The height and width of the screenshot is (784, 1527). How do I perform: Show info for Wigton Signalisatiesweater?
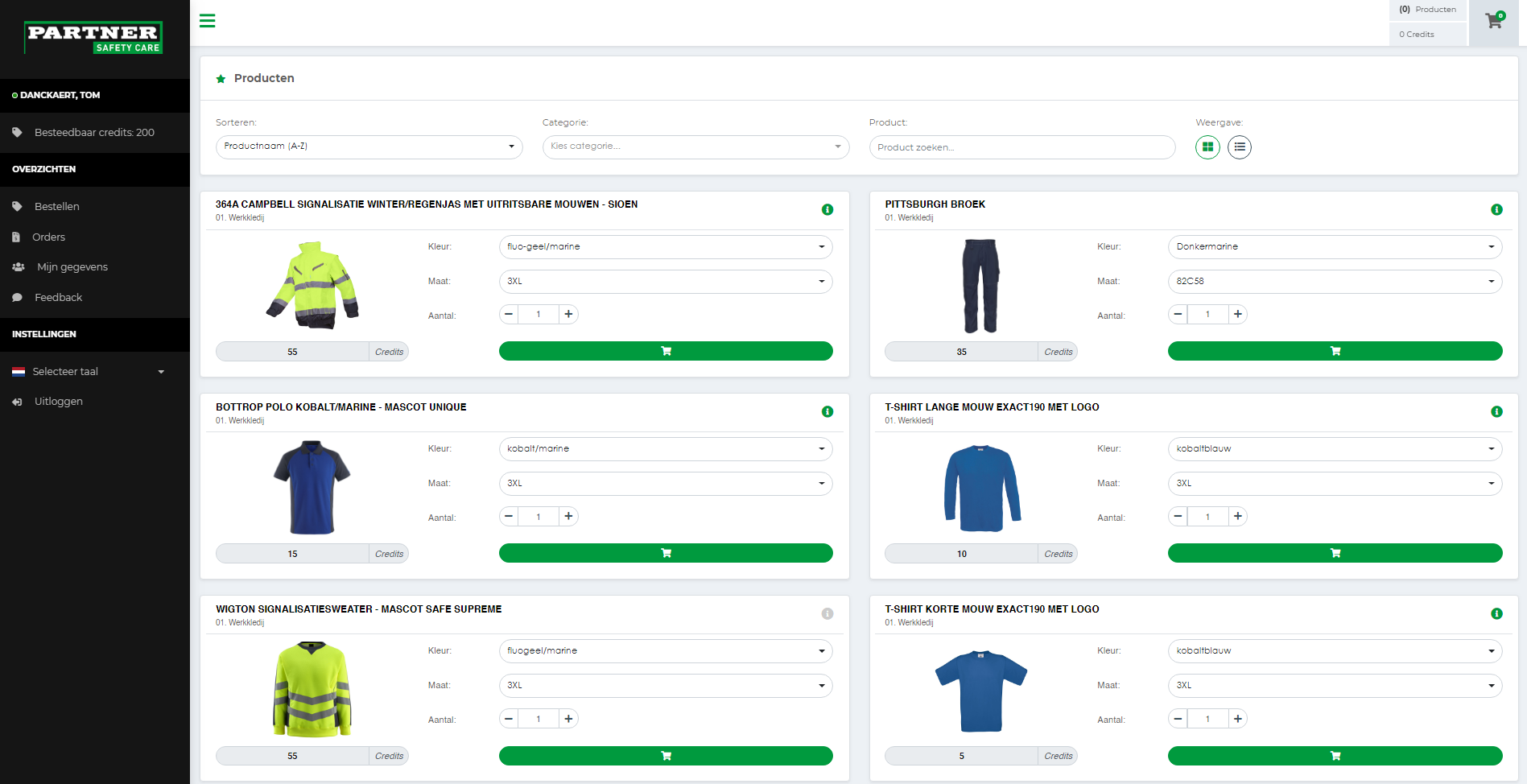tap(827, 613)
